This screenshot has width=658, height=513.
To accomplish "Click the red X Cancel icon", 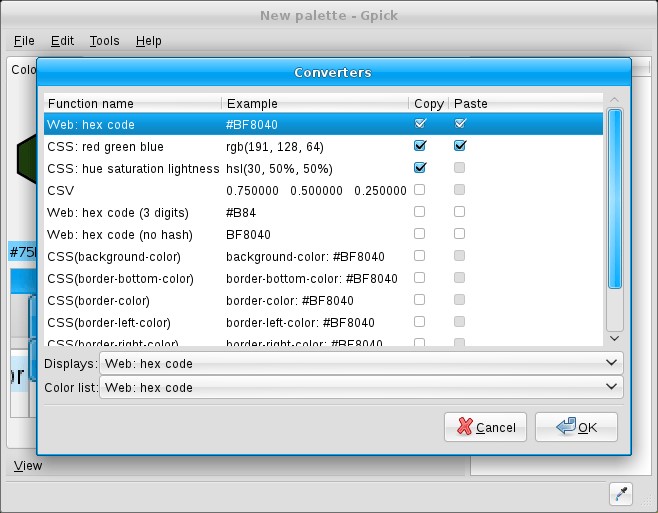I will pos(464,427).
